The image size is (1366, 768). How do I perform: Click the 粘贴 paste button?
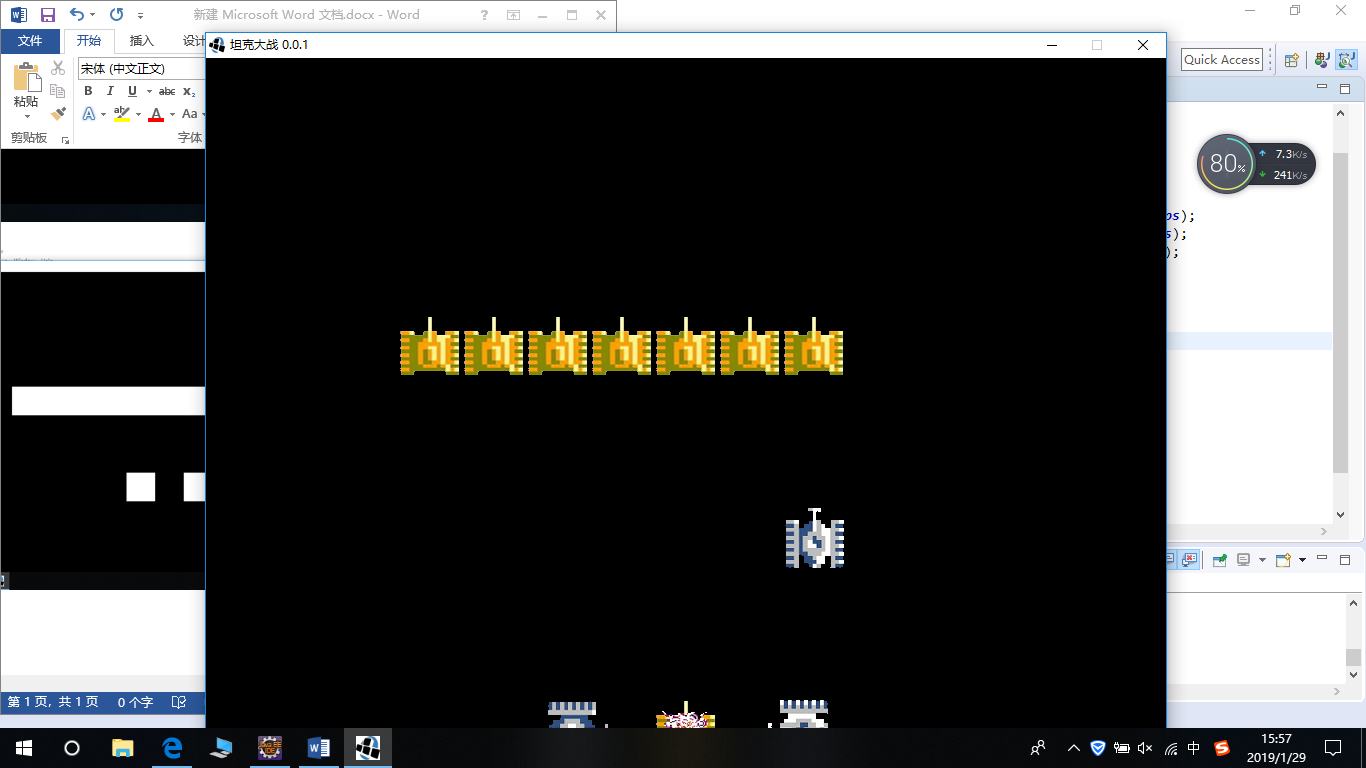point(26,85)
